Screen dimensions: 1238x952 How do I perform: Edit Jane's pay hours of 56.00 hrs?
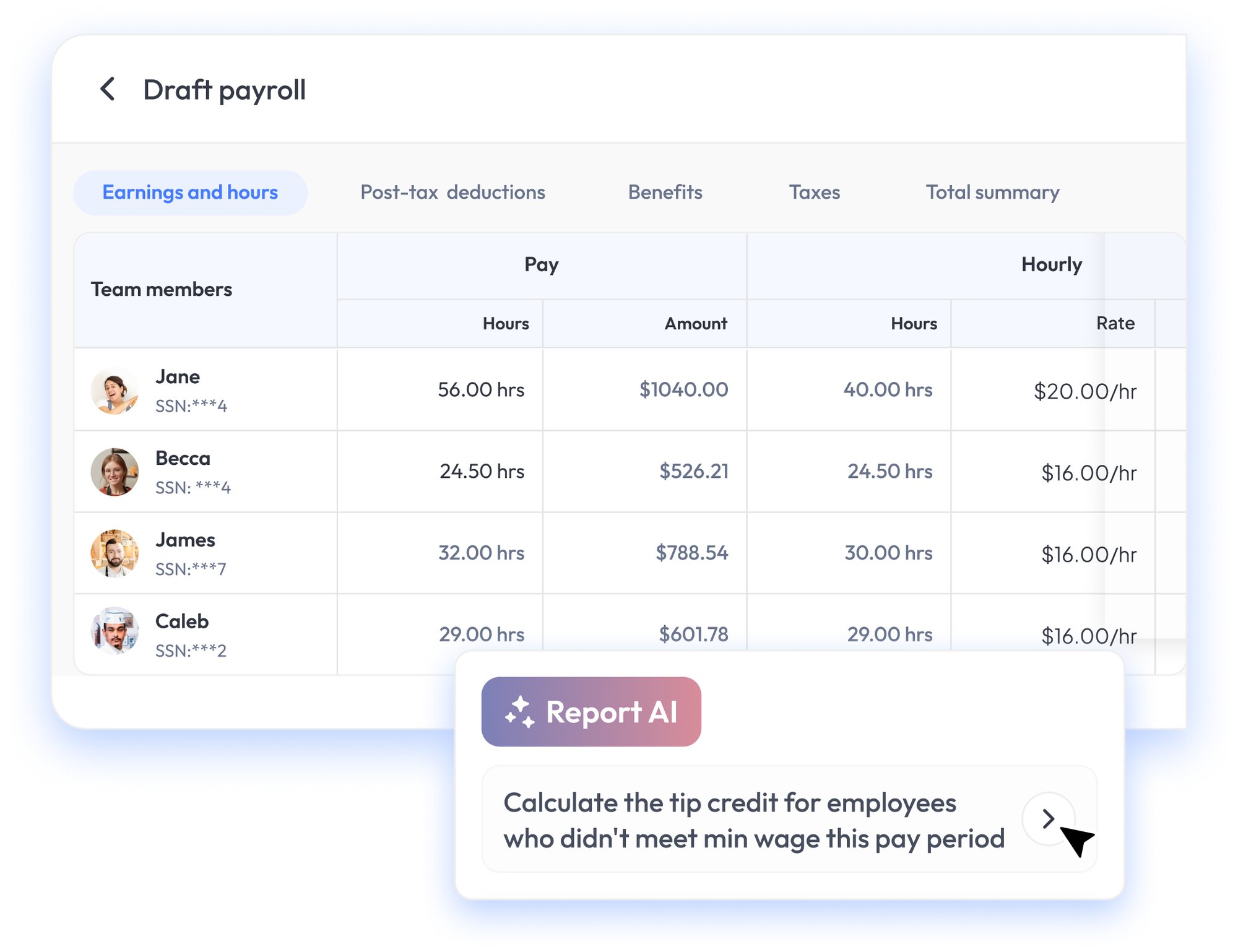pos(480,390)
